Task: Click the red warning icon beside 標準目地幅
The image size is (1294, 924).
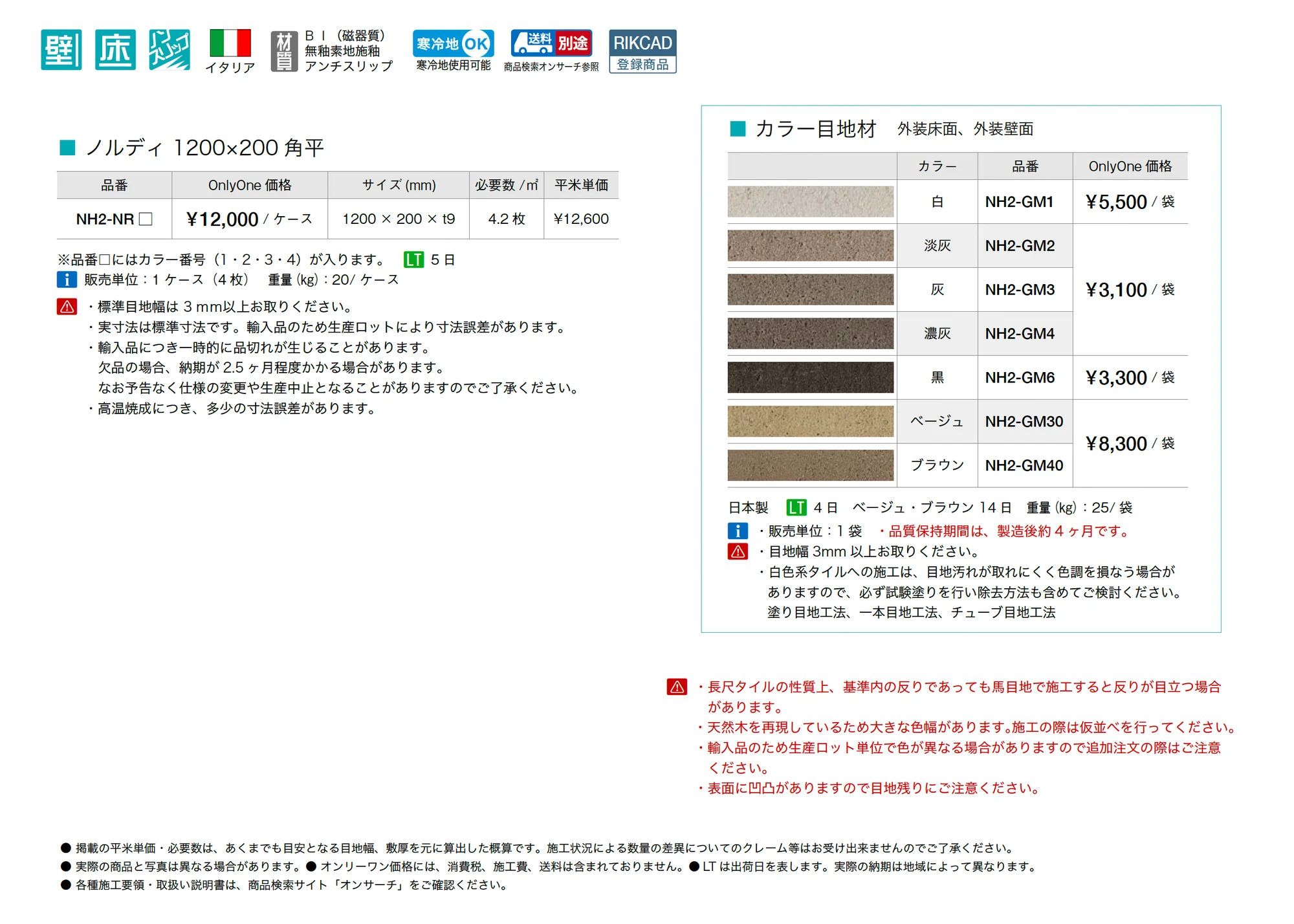Action: (67, 307)
